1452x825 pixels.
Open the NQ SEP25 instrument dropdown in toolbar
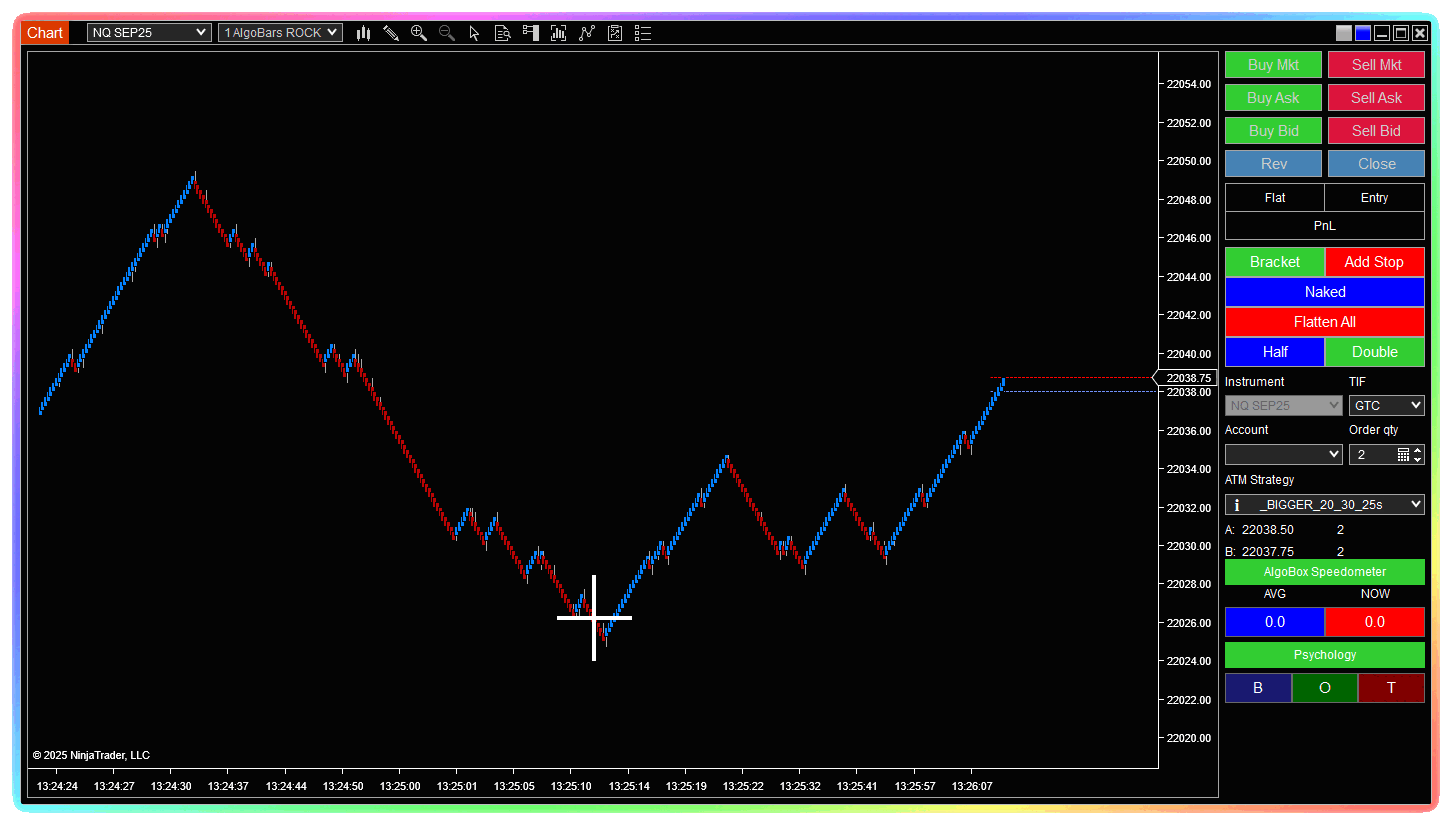pyautogui.click(x=149, y=33)
